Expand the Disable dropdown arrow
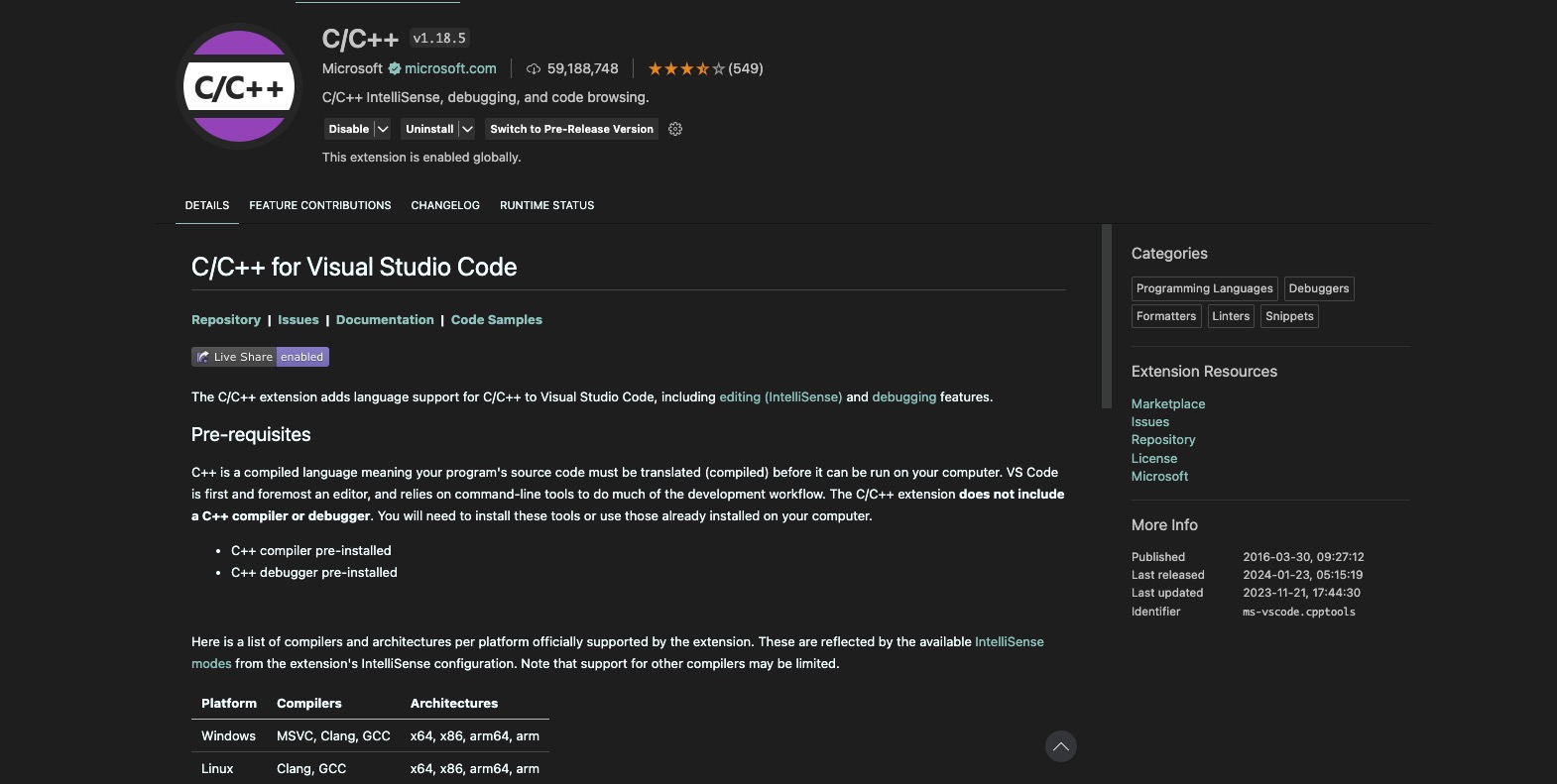Image resolution: width=1557 pixels, height=784 pixels. tap(383, 129)
